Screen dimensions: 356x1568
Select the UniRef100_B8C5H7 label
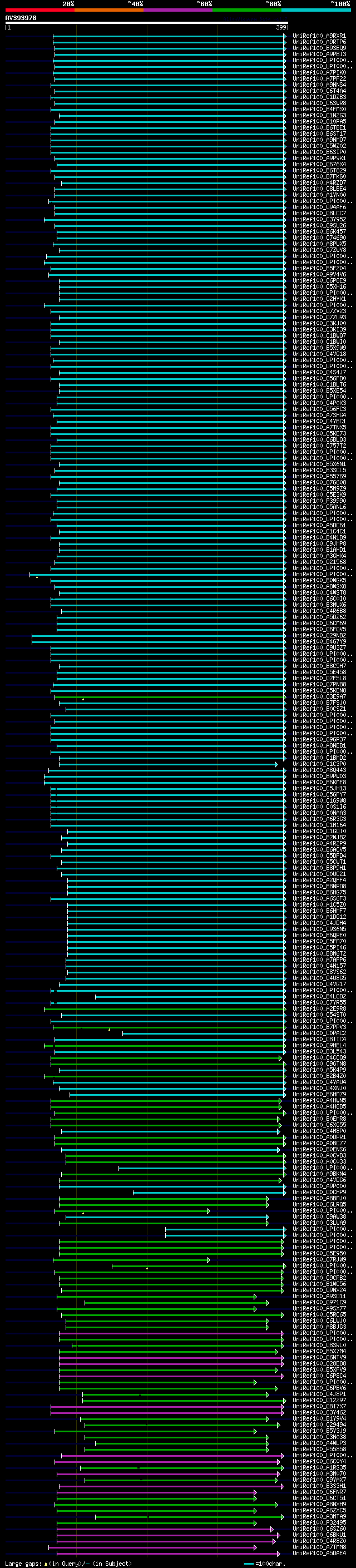(x=319, y=666)
